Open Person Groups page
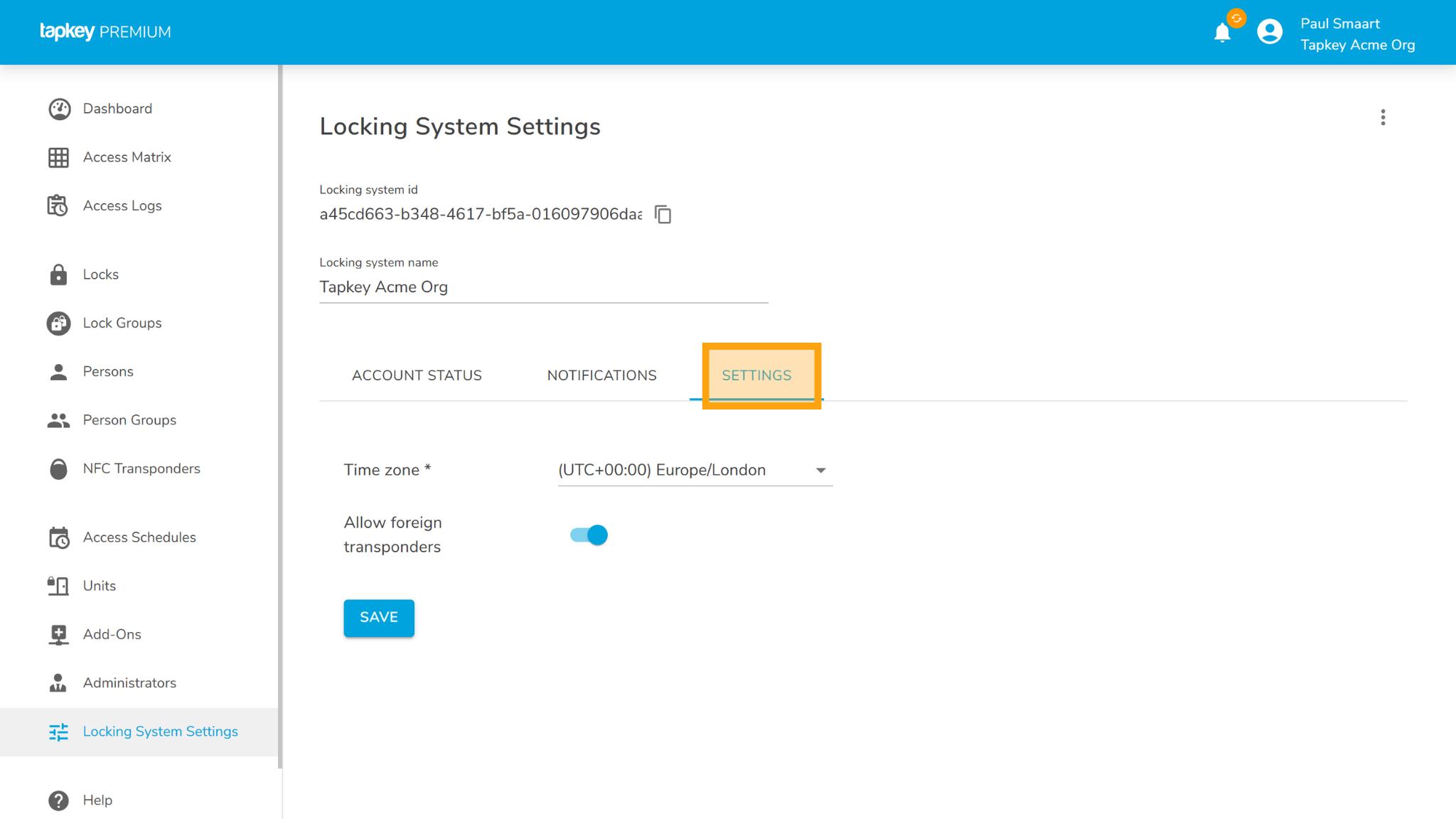The image size is (1456, 819). click(139, 420)
